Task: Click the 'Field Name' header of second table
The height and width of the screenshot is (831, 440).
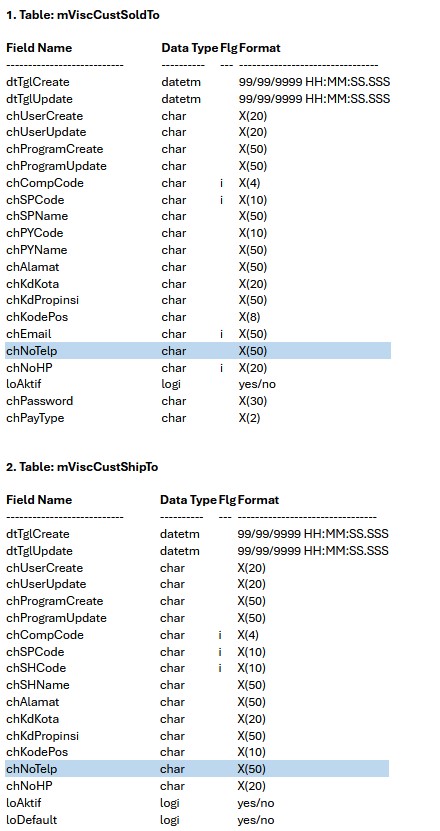Action: [x=39, y=500]
